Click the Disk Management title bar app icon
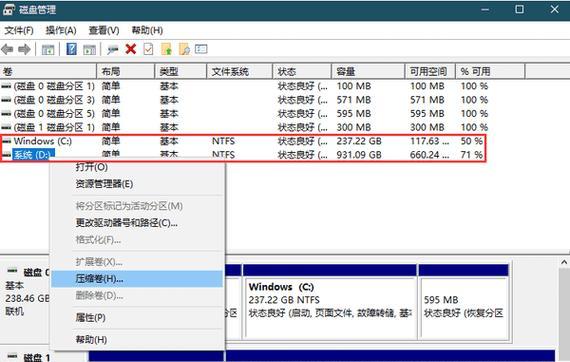The height and width of the screenshot is (362, 570). tap(9, 9)
